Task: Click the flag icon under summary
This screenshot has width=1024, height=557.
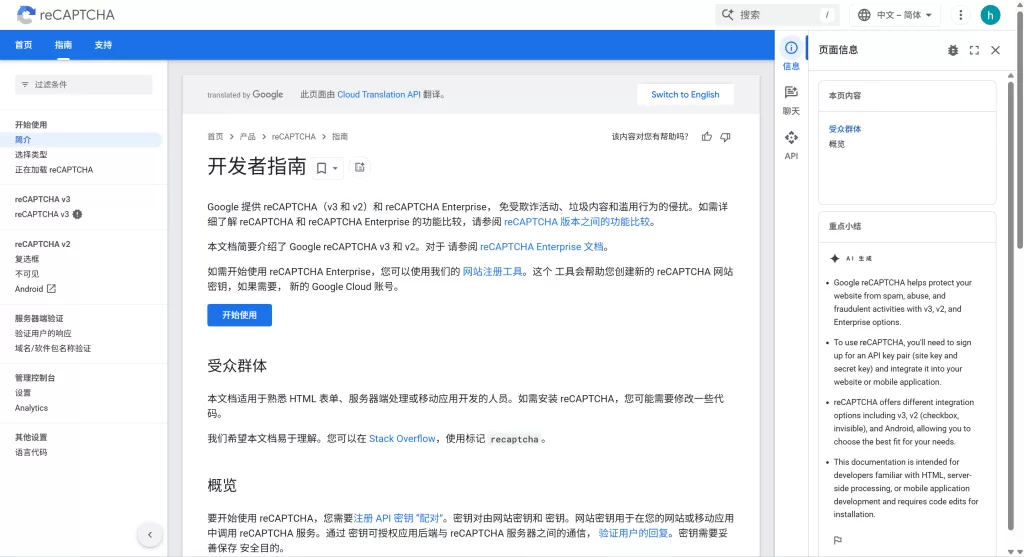Action: point(838,540)
